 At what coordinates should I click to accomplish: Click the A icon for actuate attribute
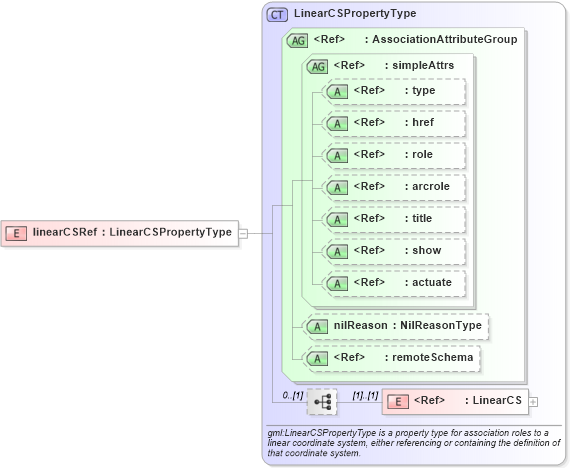coord(337,284)
